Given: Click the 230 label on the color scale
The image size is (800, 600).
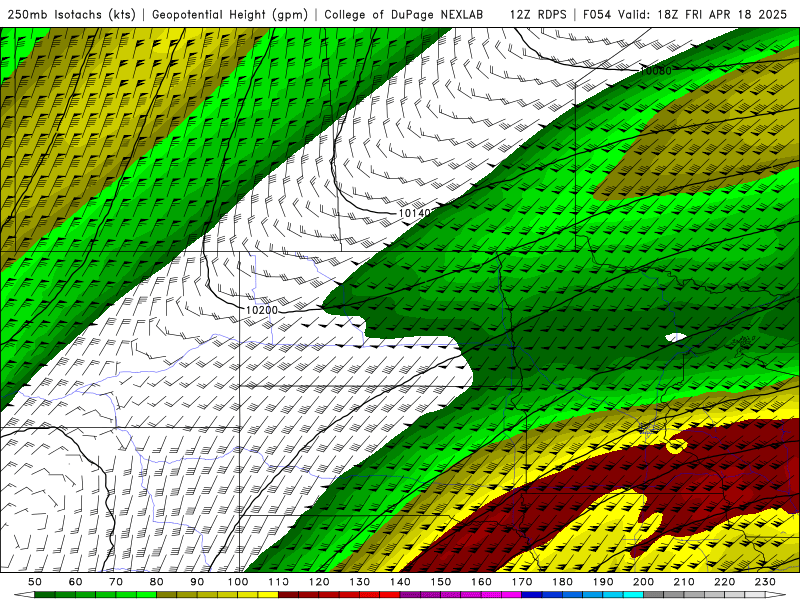Looking at the screenshot, I should 765,582.
